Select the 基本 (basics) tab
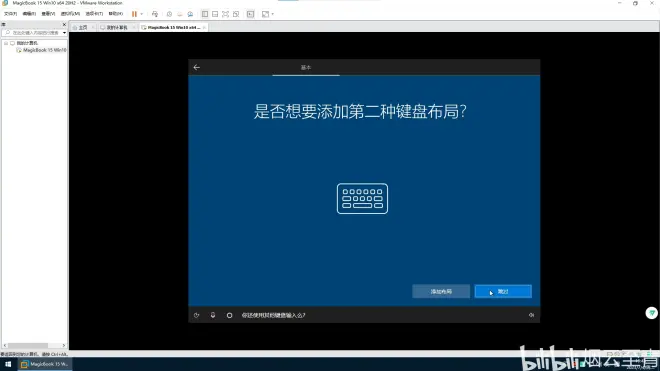The width and height of the screenshot is (660, 371). [306, 67]
